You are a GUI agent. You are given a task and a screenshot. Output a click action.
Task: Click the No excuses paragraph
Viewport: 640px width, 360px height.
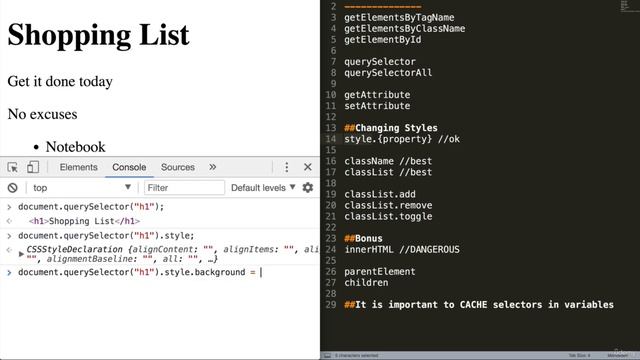click(x=42, y=114)
